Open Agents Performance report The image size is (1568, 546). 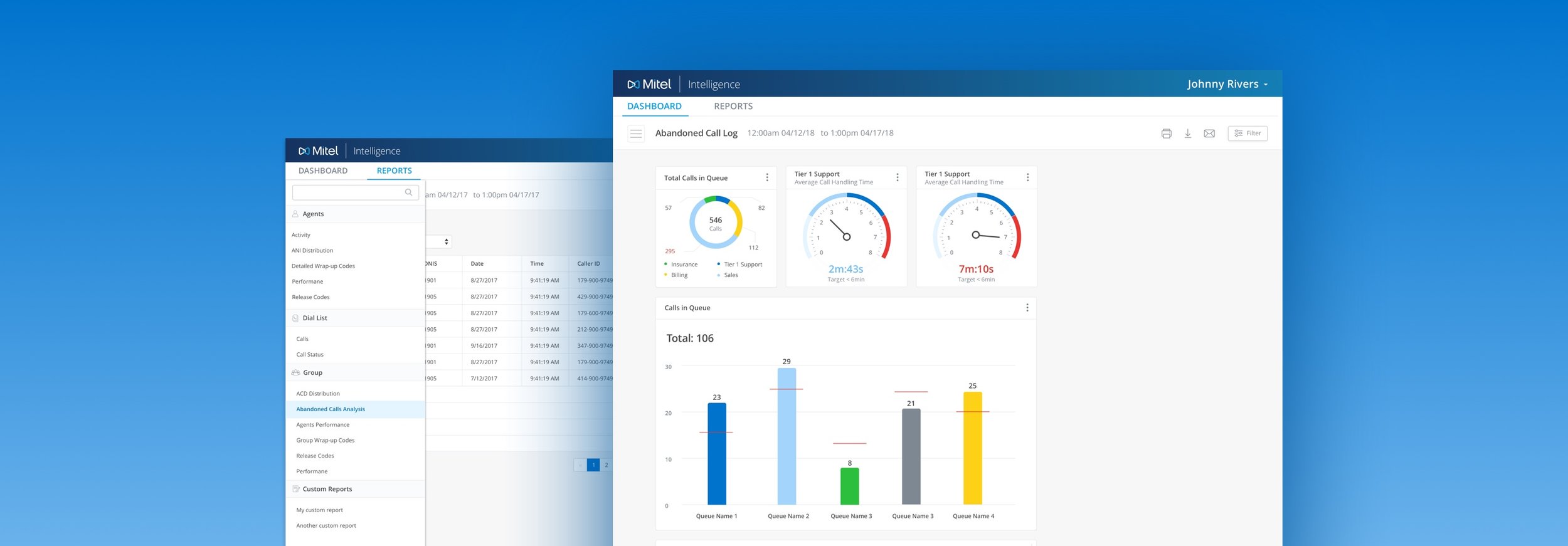322,425
